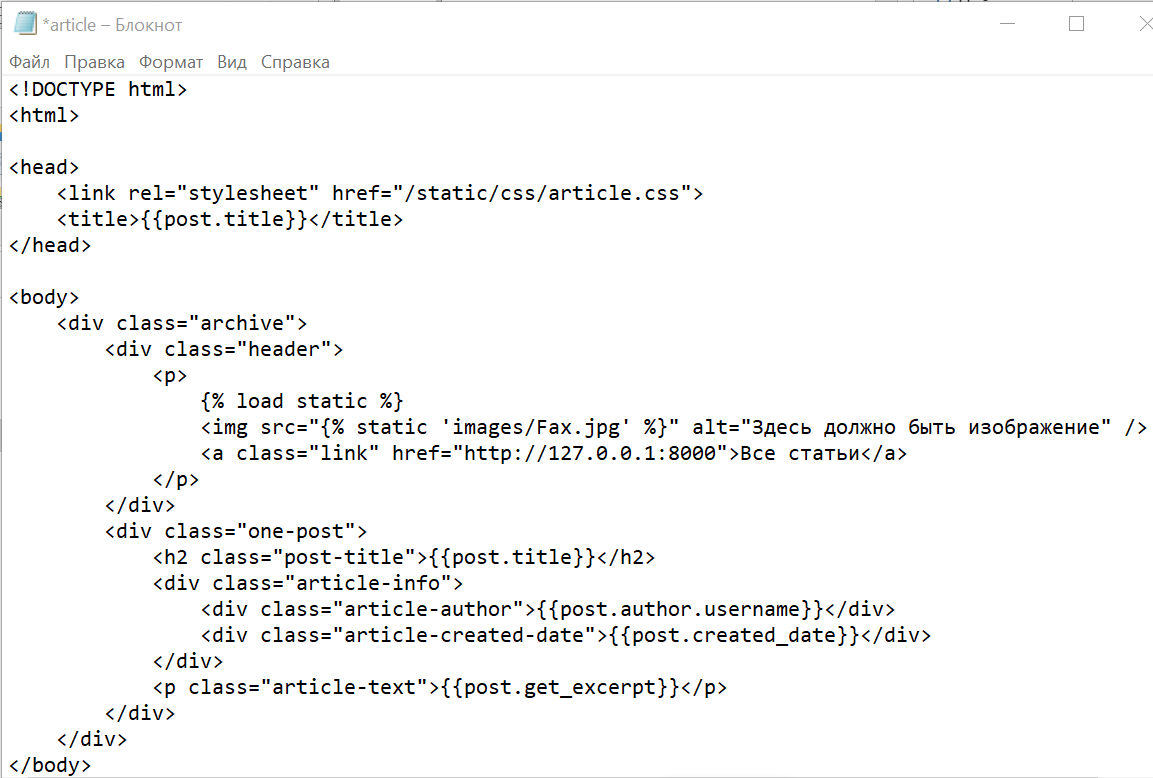Place cursor in the article-text paragraph line

click(440, 688)
